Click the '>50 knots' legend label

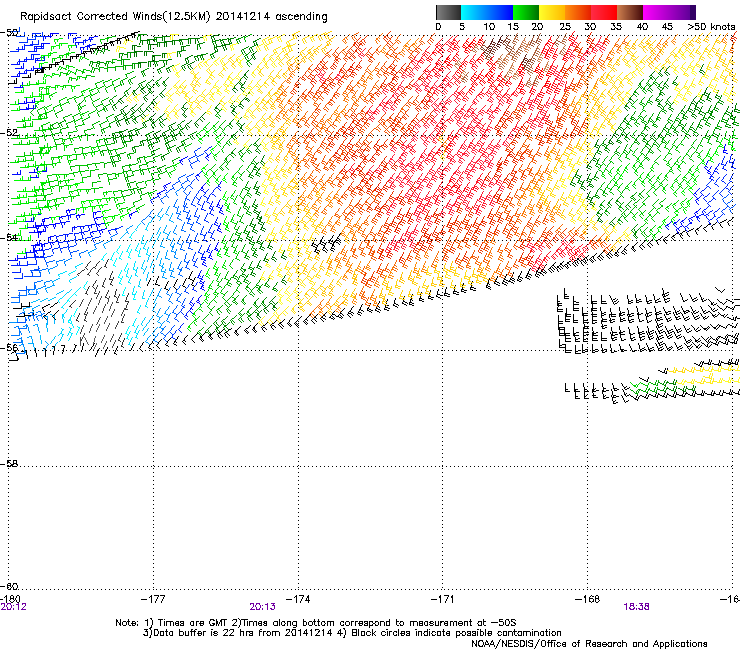pos(711,27)
